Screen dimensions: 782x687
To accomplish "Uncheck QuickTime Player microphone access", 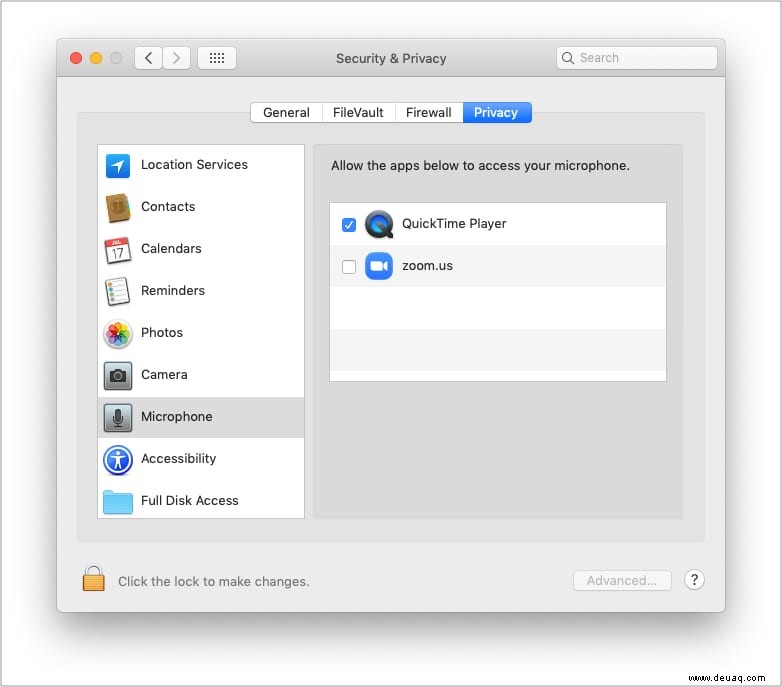I will 349,225.
